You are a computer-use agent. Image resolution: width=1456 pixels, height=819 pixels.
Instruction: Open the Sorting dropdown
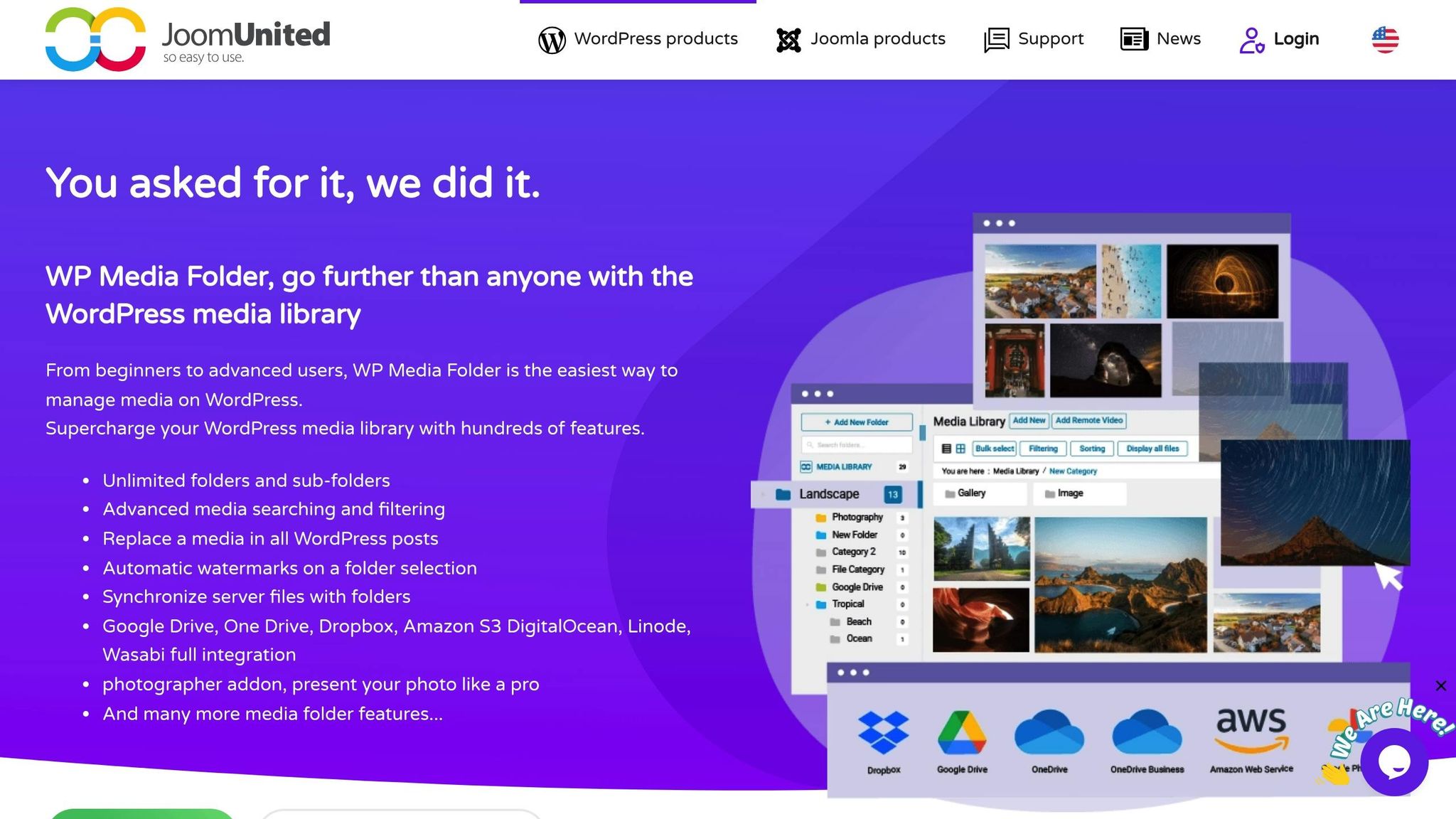(1092, 448)
